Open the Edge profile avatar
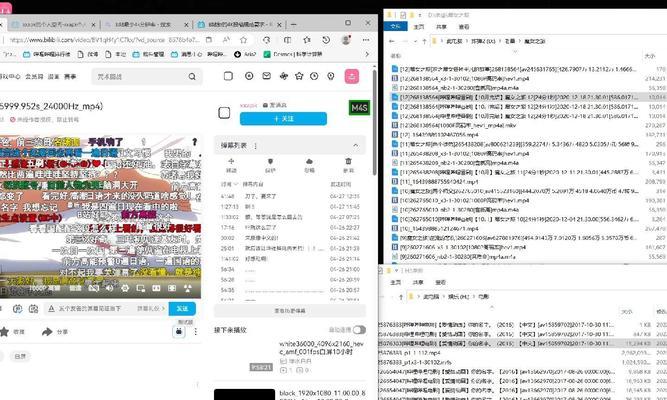 click(x=346, y=40)
